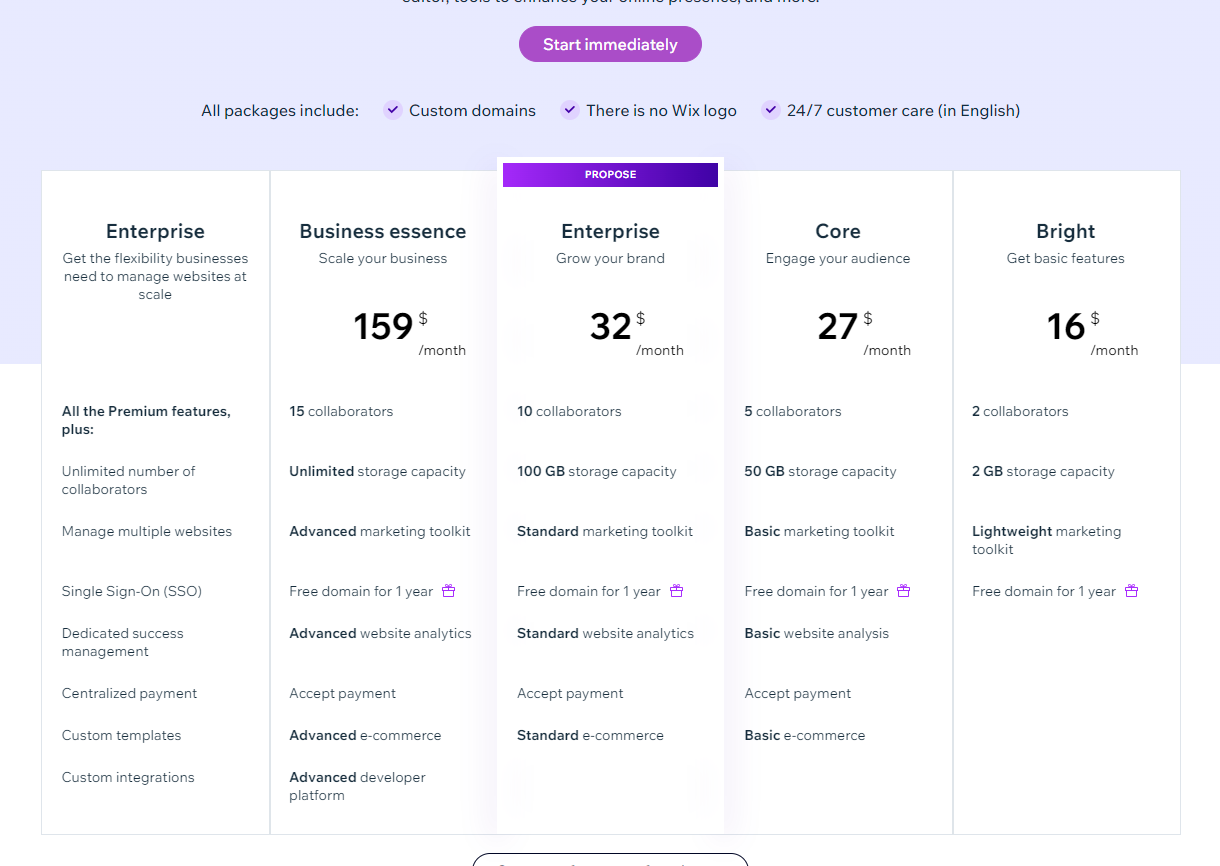Click 'Standard marketing toolkit' text

coord(605,531)
